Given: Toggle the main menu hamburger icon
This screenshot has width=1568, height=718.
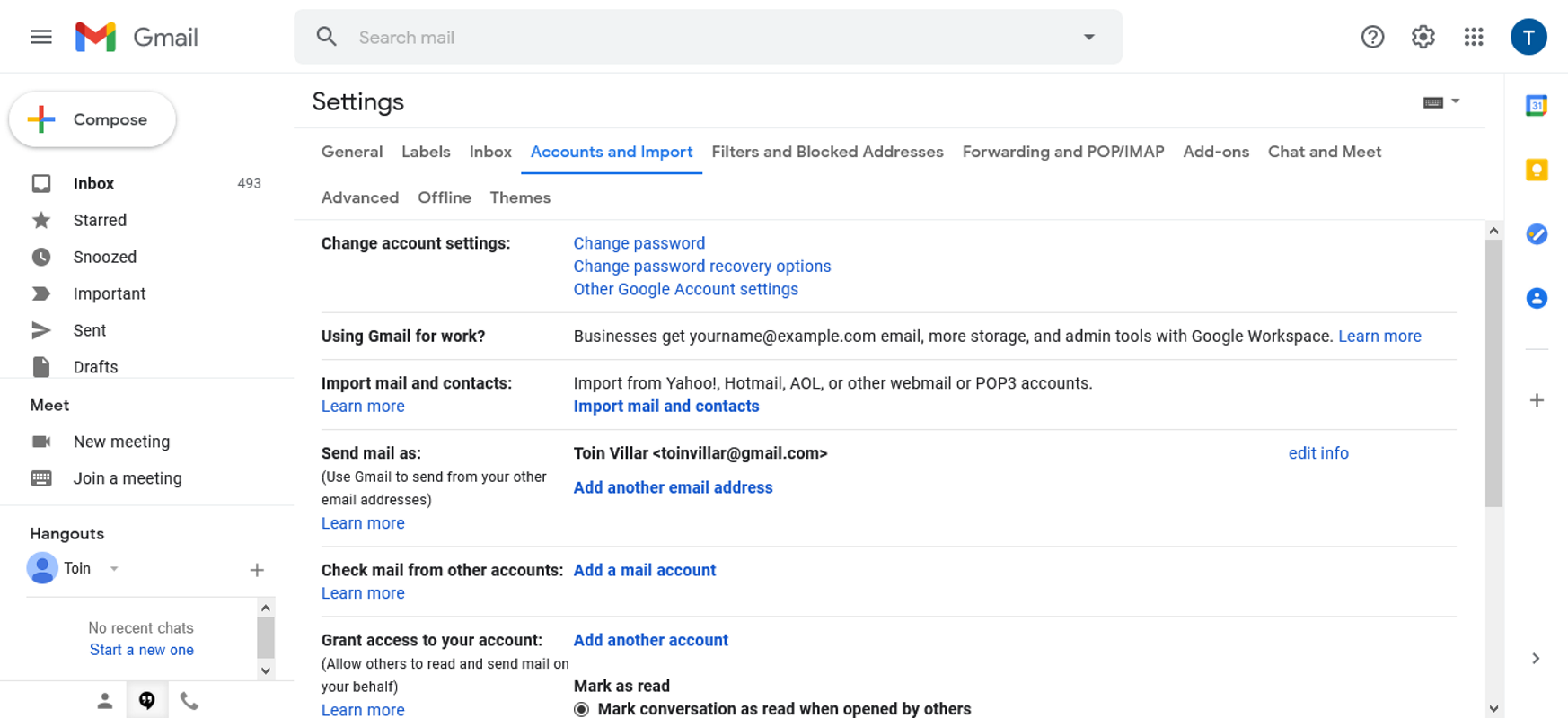Looking at the screenshot, I should (x=41, y=37).
